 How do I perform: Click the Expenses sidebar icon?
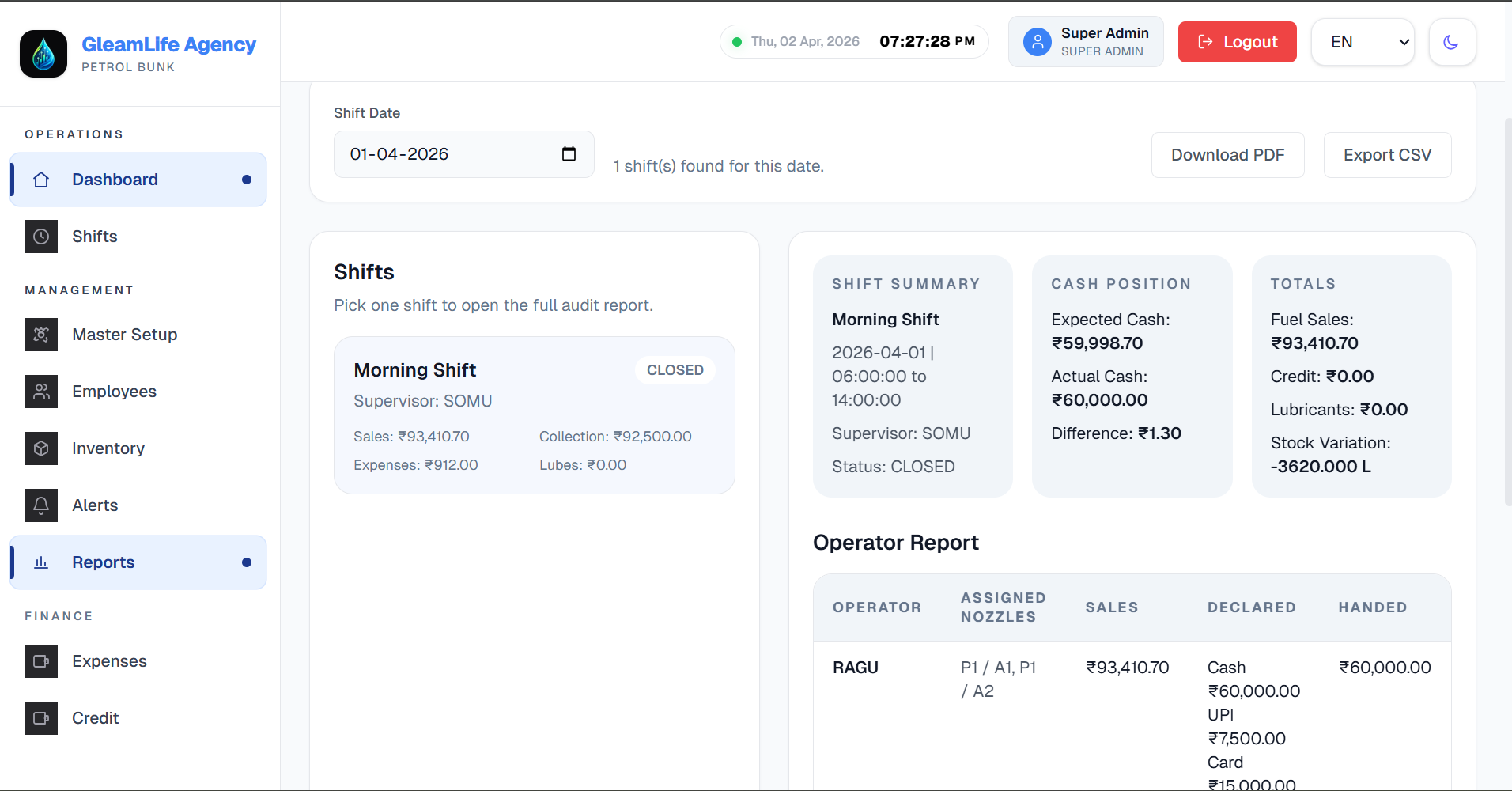point(41,661)
